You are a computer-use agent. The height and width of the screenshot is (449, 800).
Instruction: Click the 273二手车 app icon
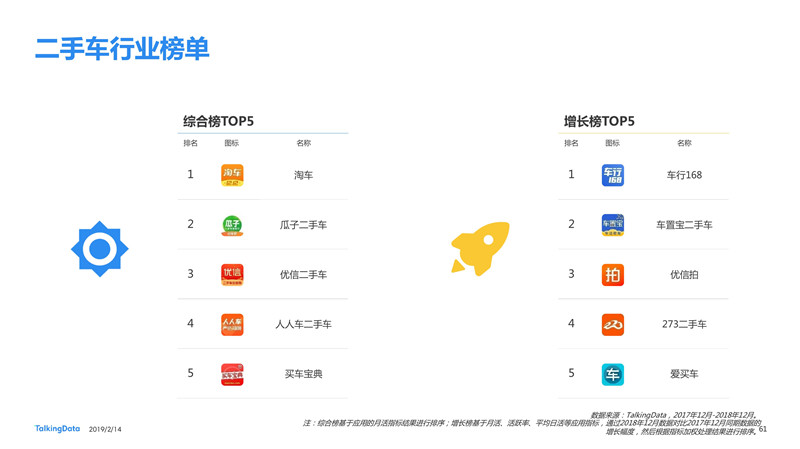tap(613, 325)
